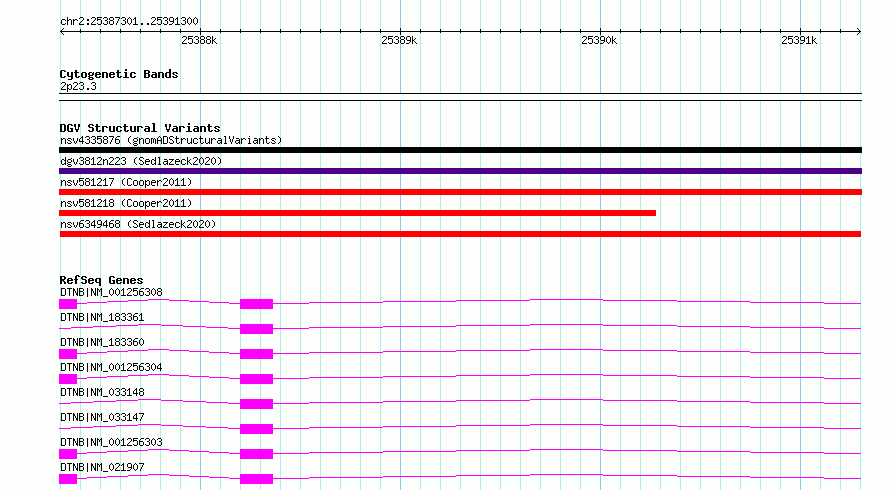Select the 2p23.3 band label
The height and width of the screenshot is (490, 890).
(78, 86)
